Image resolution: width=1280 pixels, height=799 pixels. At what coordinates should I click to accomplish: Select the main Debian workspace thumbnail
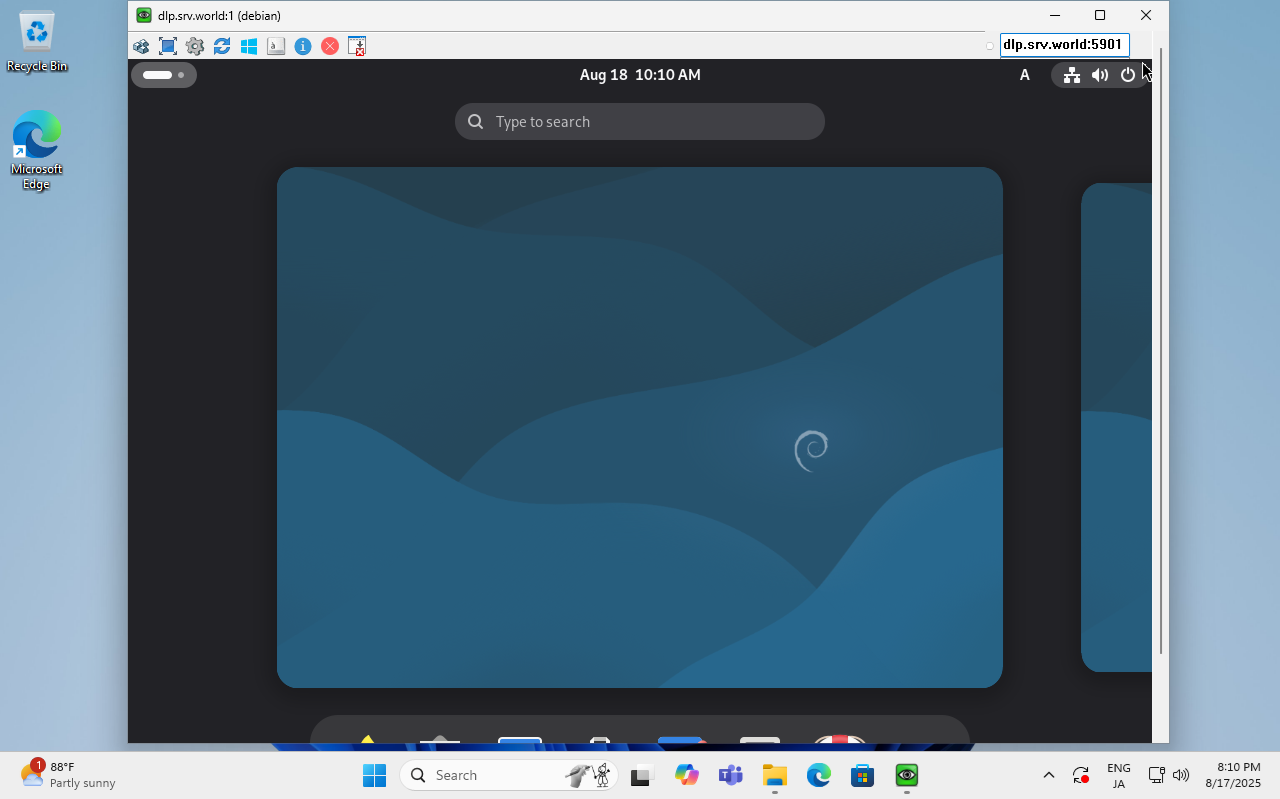640,427
